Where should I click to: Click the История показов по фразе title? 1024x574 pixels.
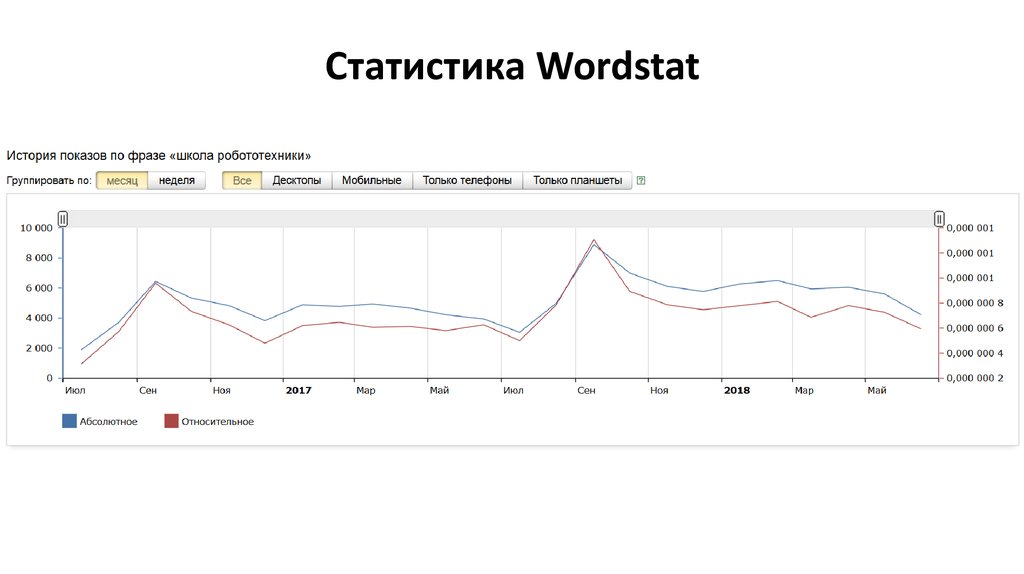tap(159, 155)
